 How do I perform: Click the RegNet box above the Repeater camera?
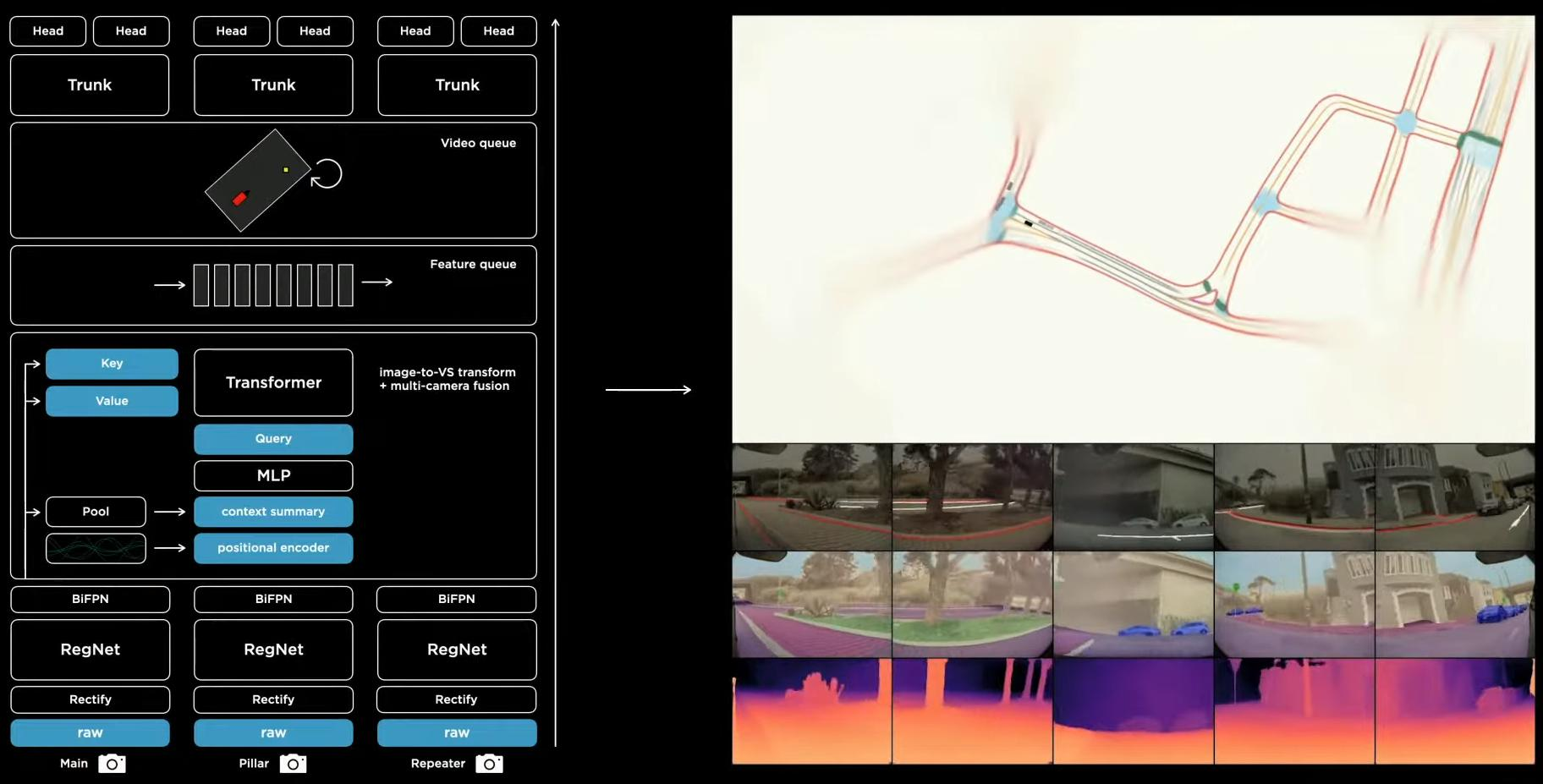tap(457, 650)
